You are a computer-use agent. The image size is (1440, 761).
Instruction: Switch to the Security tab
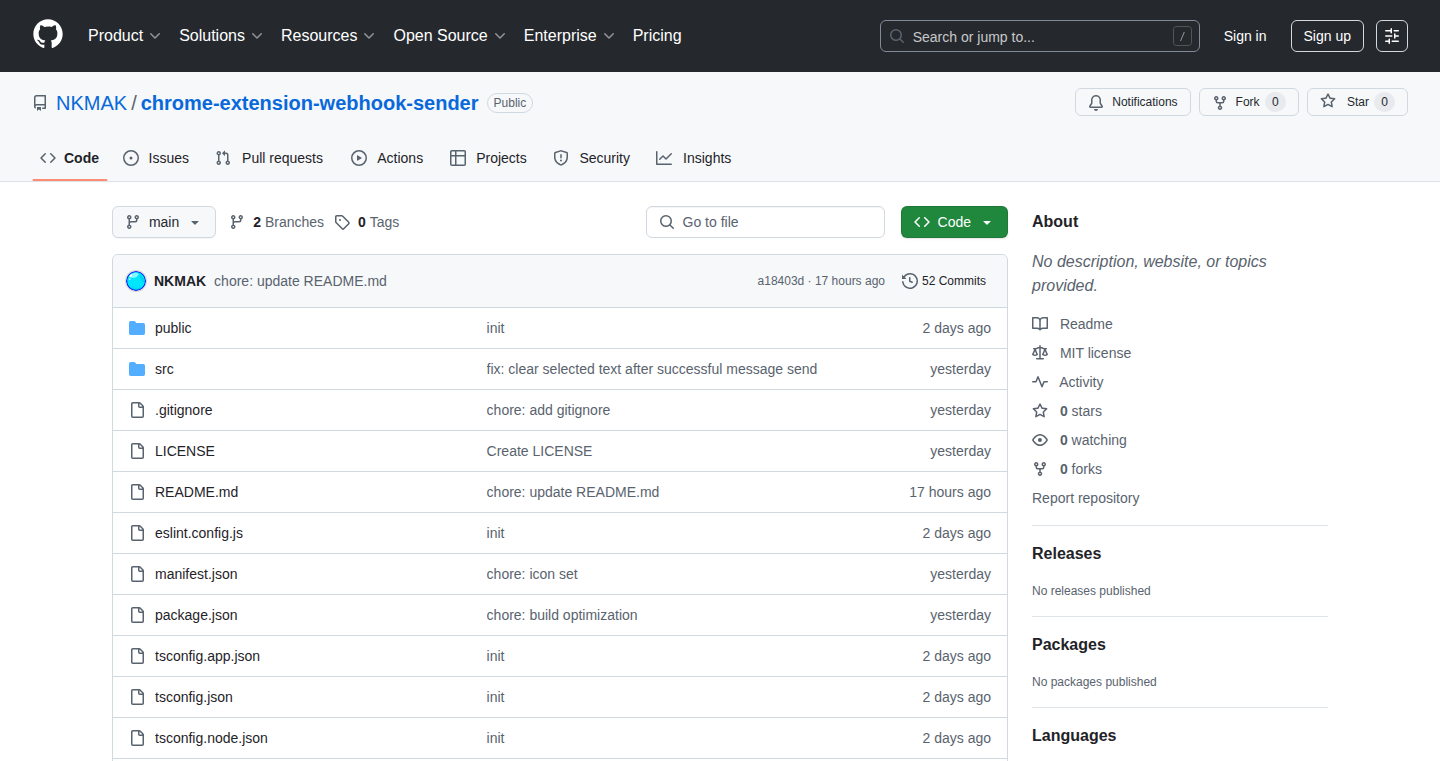(x=592, y=158)
